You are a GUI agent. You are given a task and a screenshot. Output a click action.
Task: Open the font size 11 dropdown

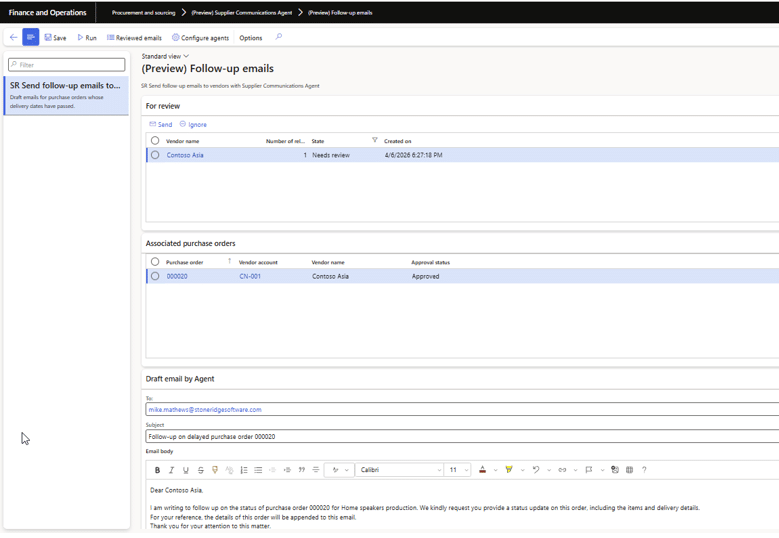(458, 470)
